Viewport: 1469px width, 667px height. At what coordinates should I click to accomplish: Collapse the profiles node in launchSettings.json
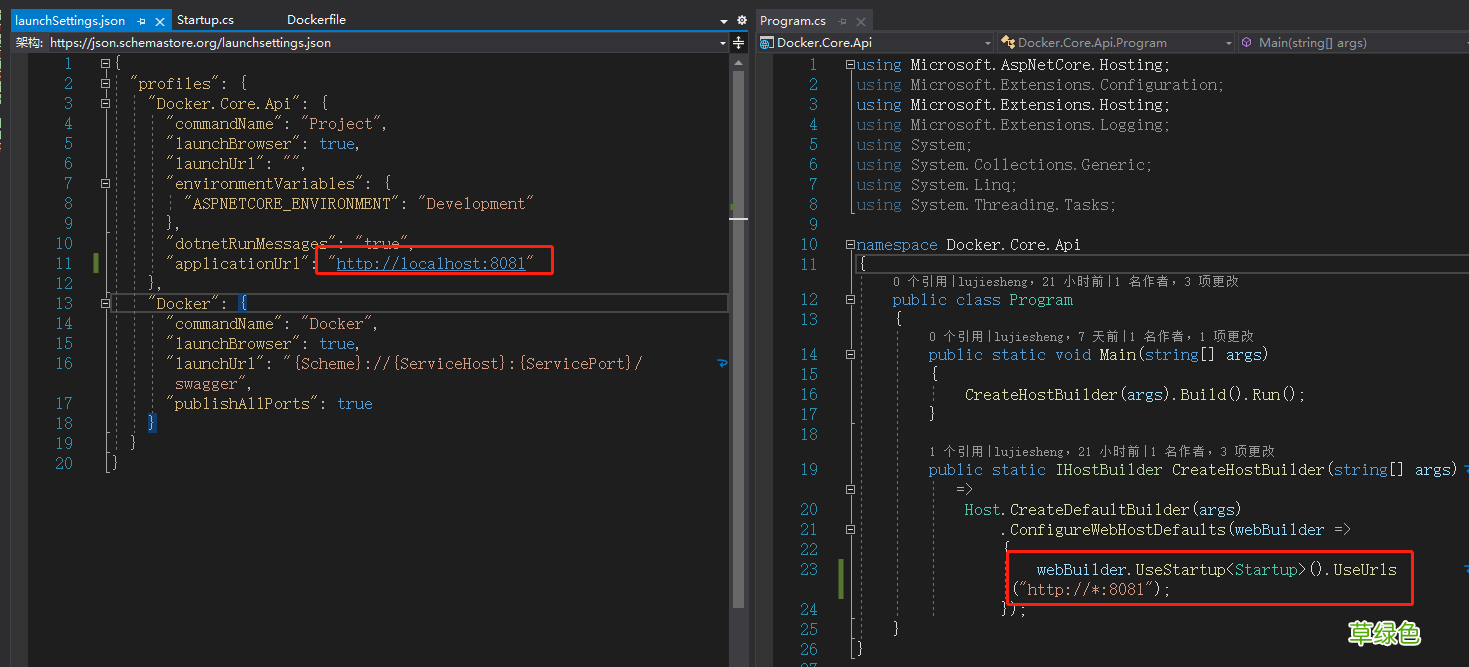105,83
